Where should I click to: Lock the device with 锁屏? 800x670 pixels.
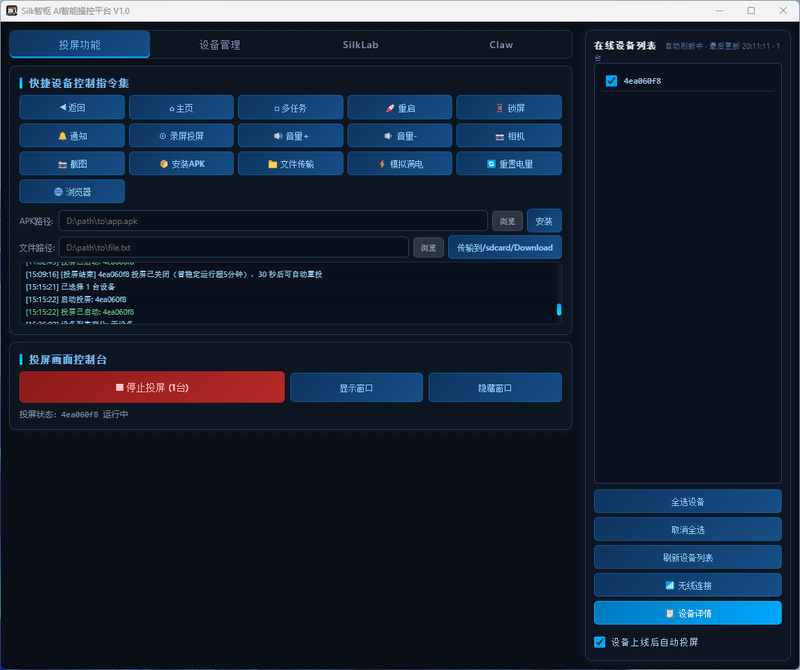(509, 108)
